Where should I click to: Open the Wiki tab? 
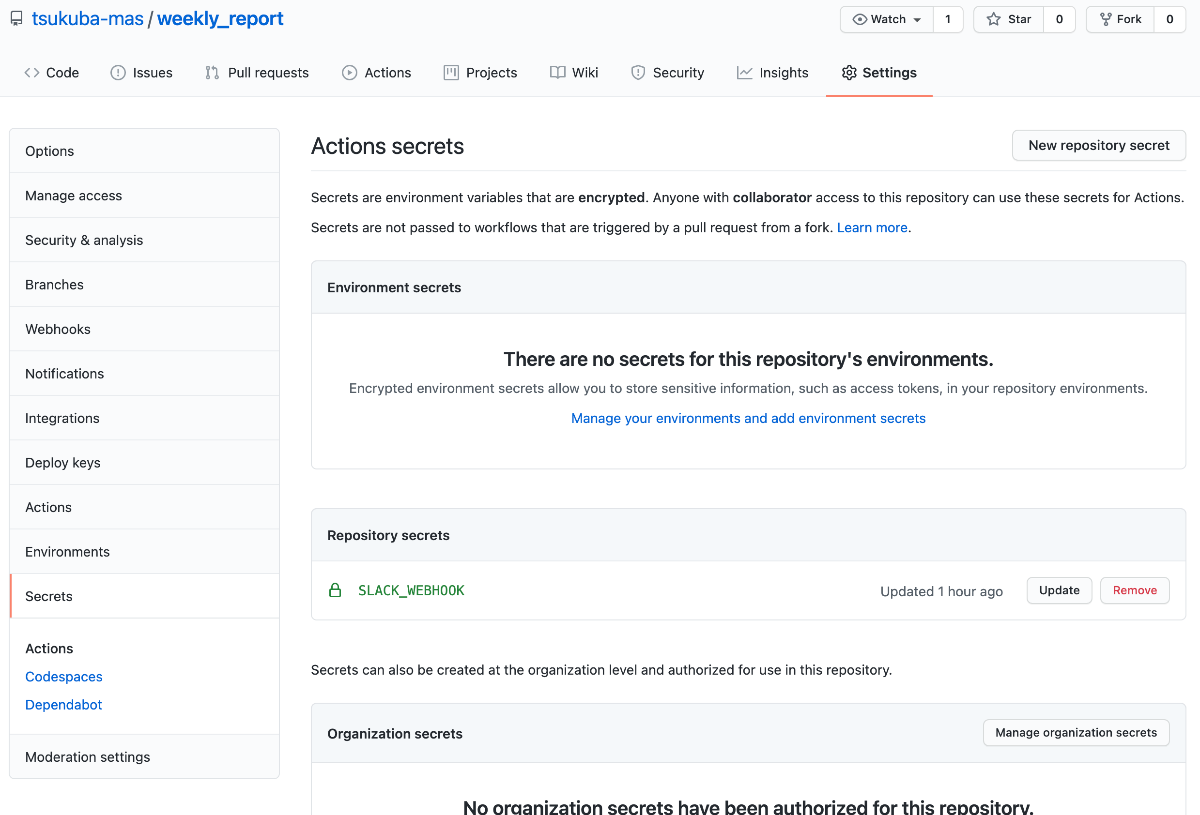(x=574, y=73)
